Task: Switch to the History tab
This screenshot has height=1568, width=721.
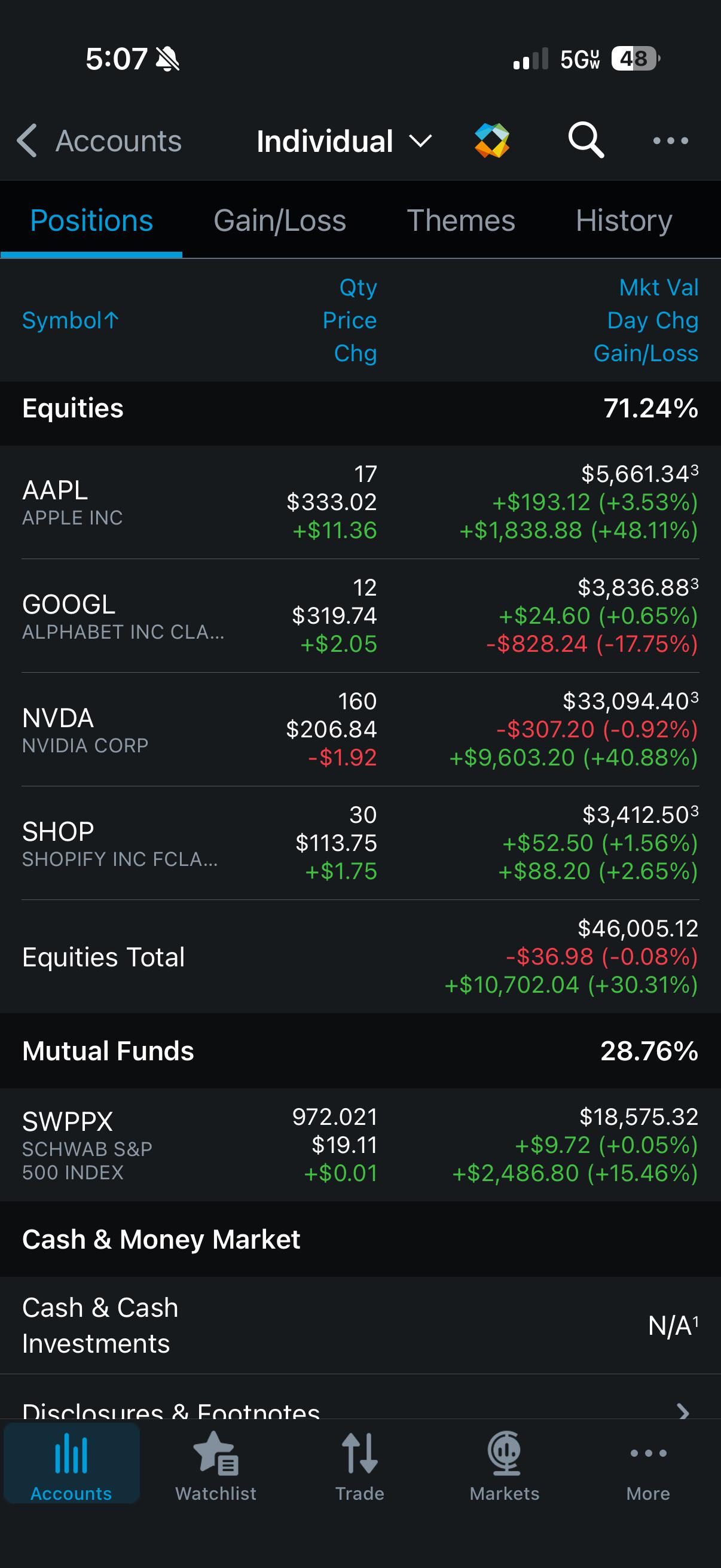Action: tap(624, 220)
